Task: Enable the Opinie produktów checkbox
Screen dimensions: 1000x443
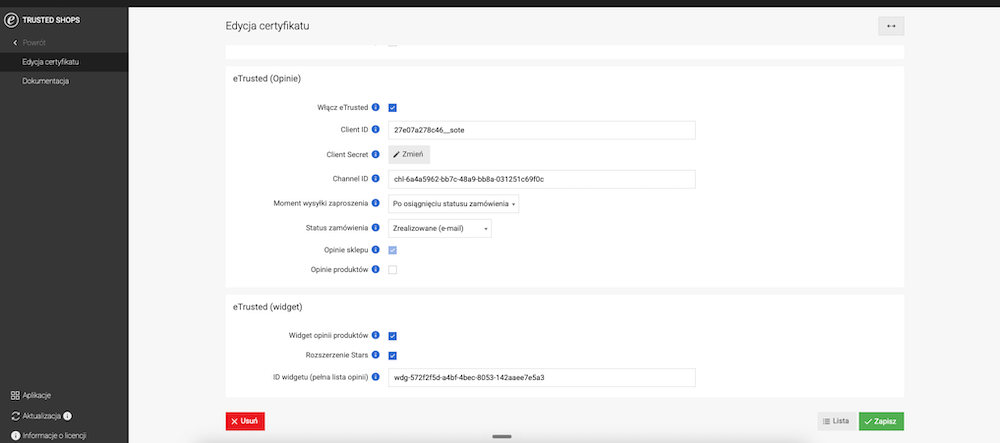Action: pos(393,270)
